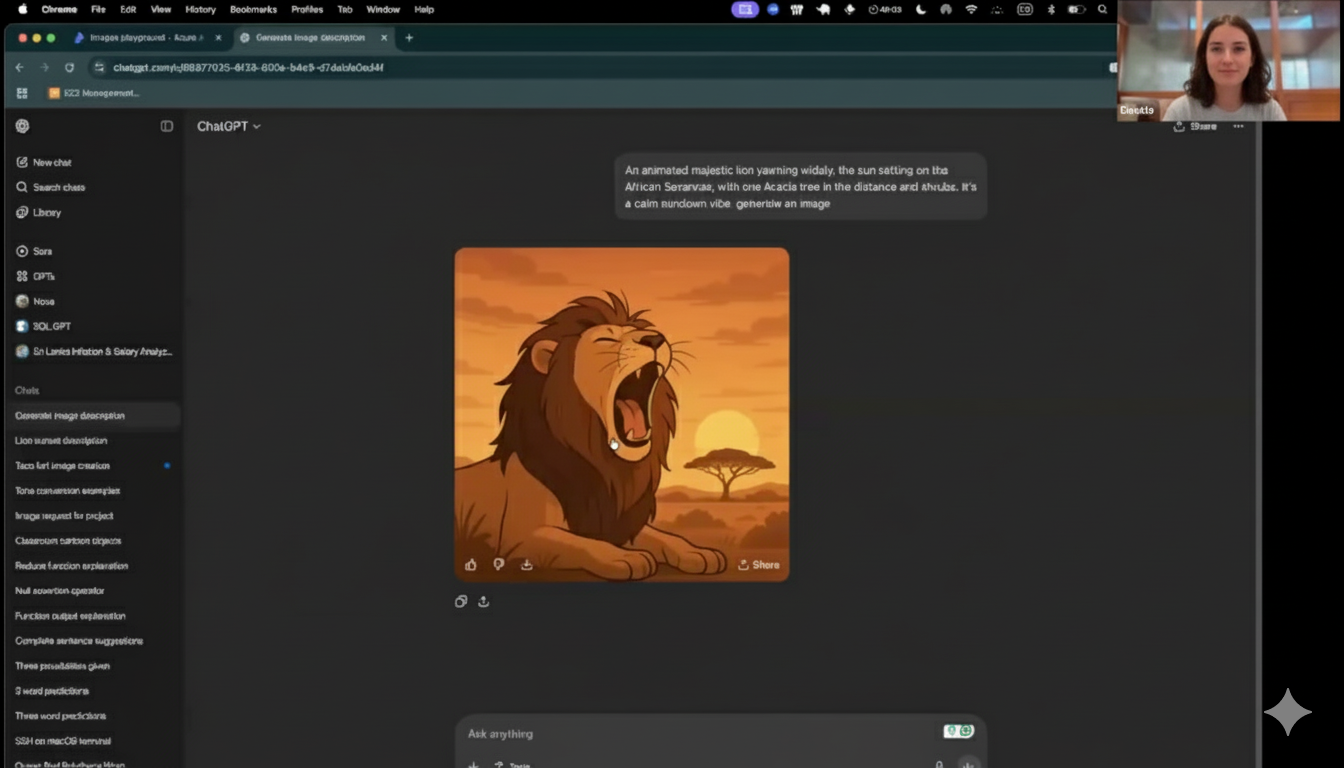
Task: Open the 'SSH on macOS terminal' chat
Action: click(63, 740)
